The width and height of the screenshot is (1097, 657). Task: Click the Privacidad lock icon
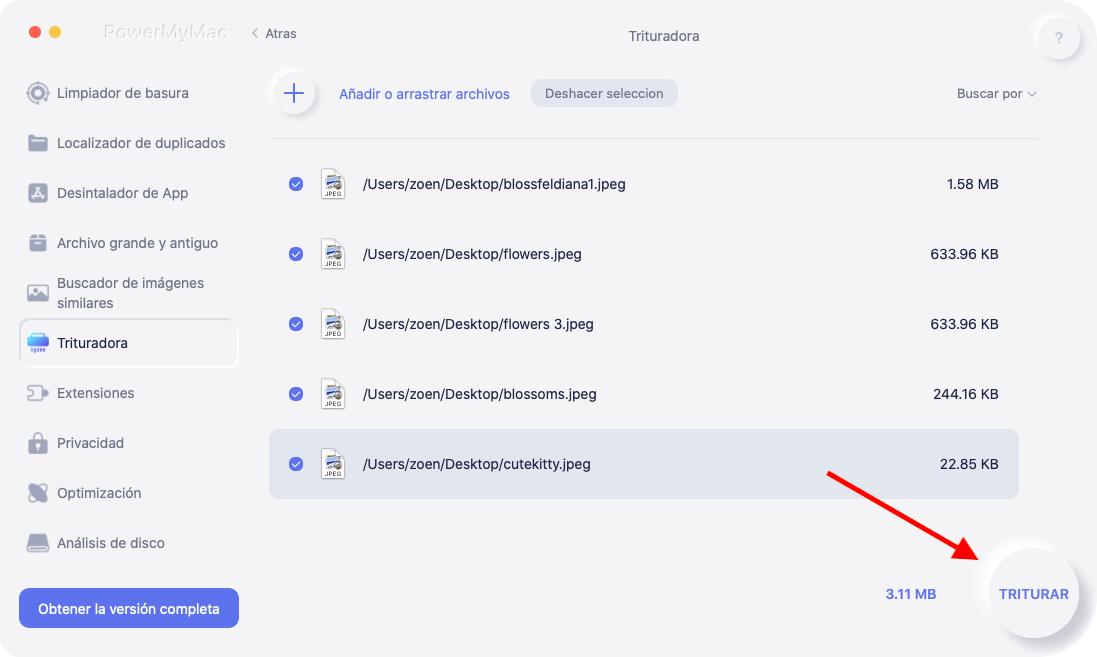coord(38,443)
